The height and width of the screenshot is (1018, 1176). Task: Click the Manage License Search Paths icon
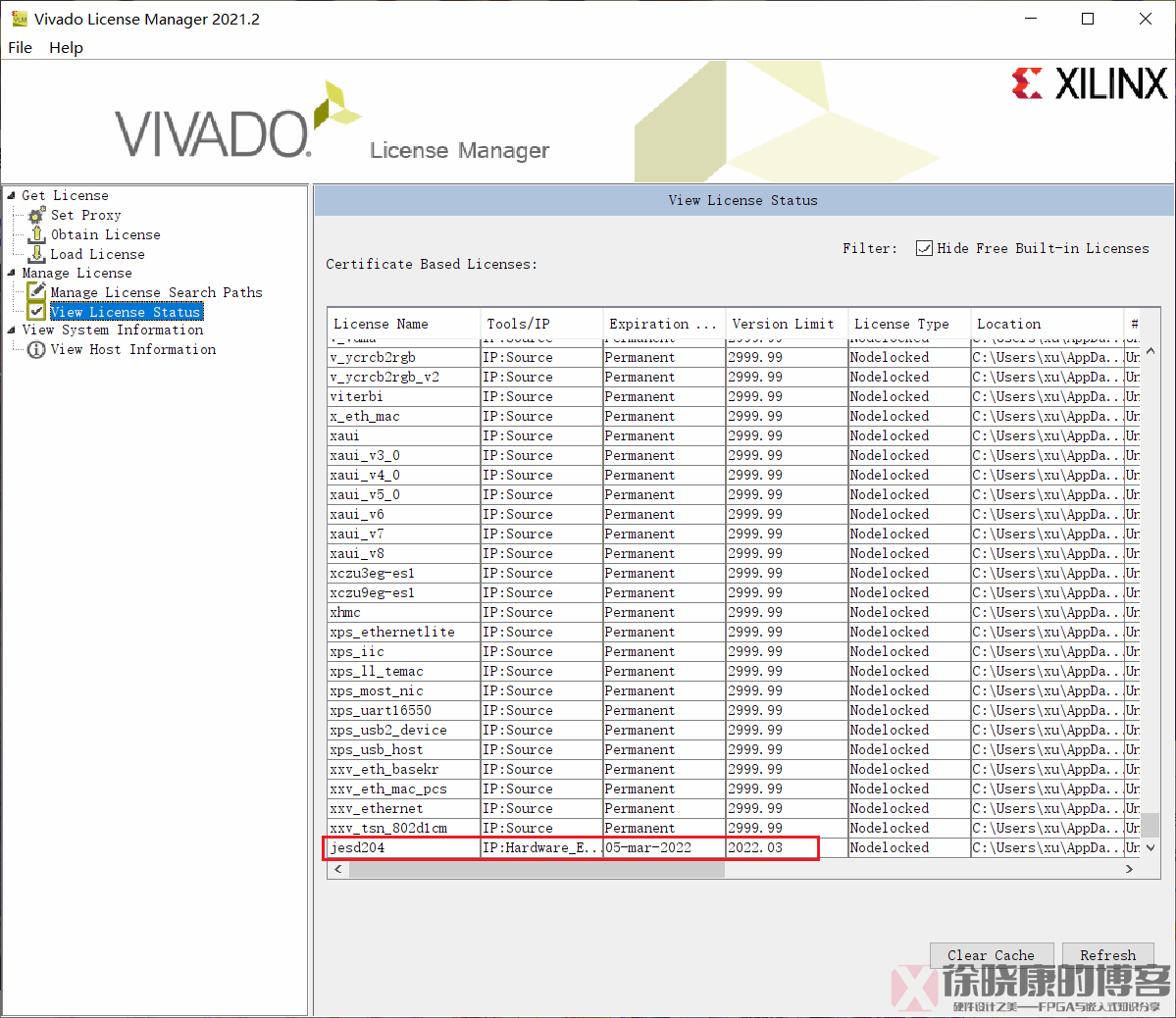point(36,291)
